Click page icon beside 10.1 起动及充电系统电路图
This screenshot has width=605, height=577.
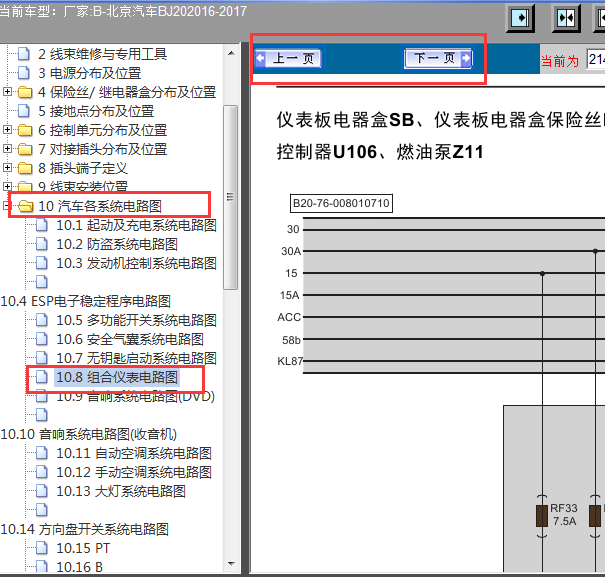(x=42, y=225)
